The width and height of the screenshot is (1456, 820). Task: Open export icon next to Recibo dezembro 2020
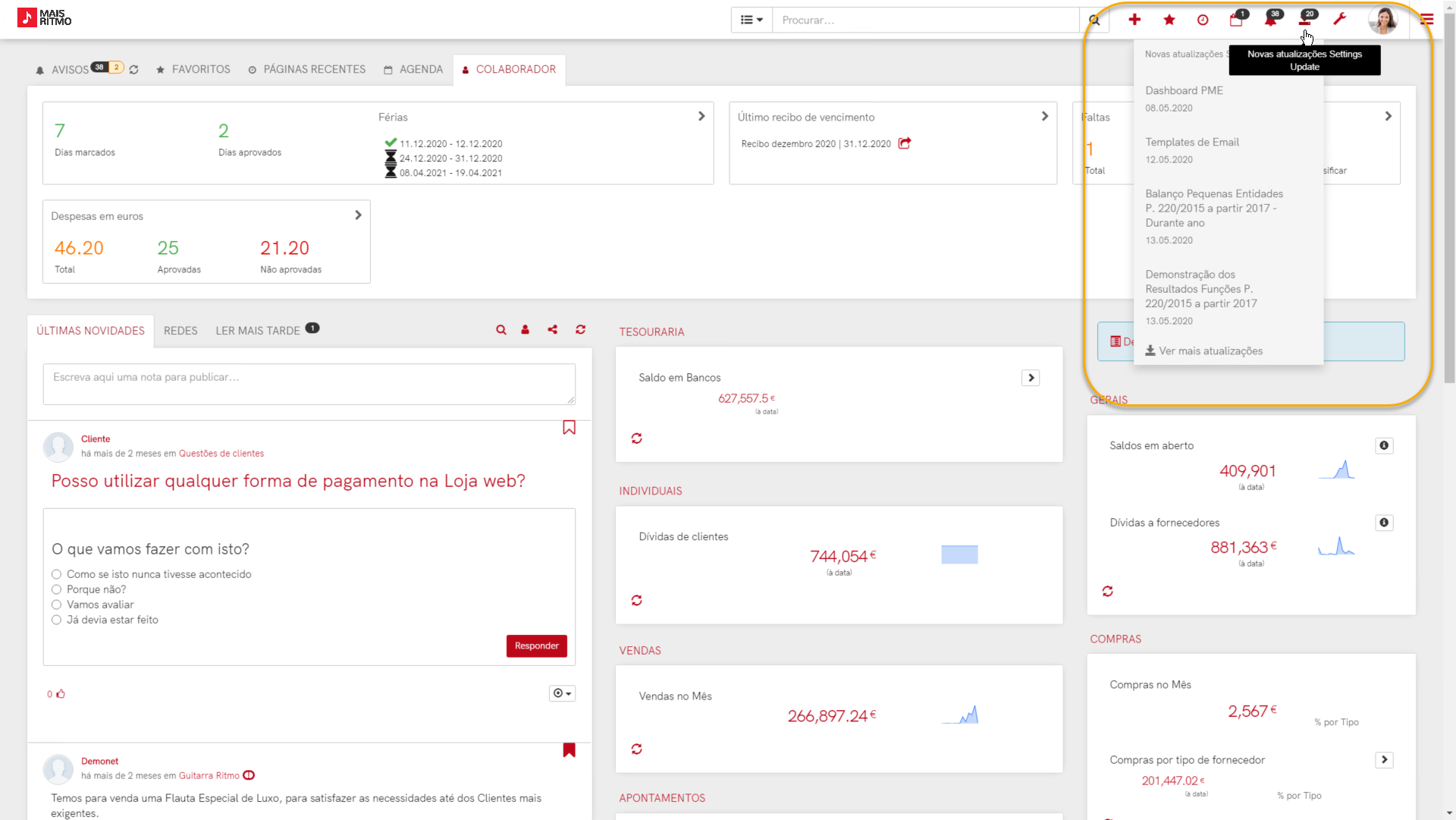tap(905, 143)
